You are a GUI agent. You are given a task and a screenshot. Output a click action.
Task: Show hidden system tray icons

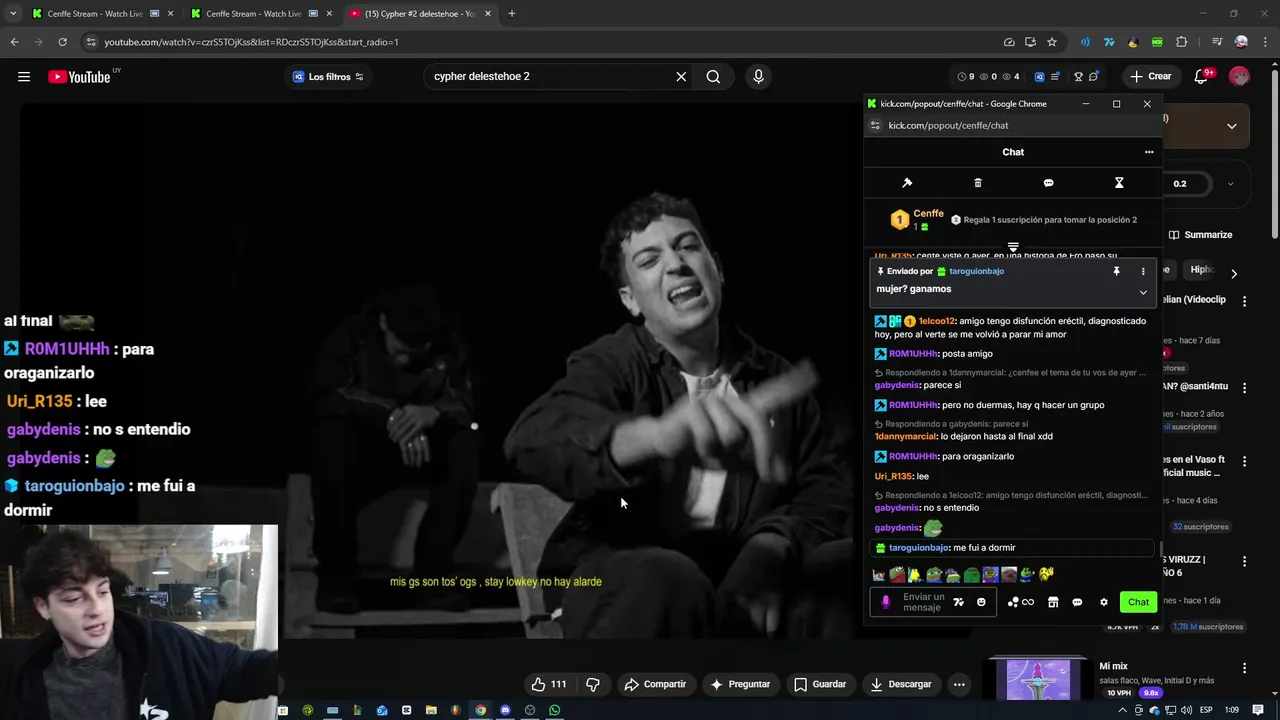click(x=1122, y=710)
